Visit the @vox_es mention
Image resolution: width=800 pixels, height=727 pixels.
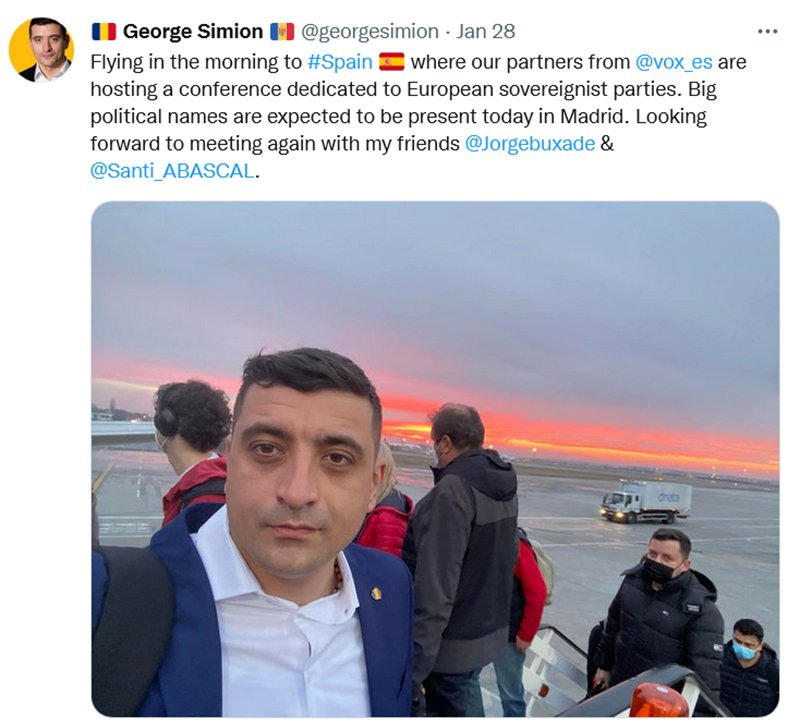pyautogui.click(x=673, y=62)
